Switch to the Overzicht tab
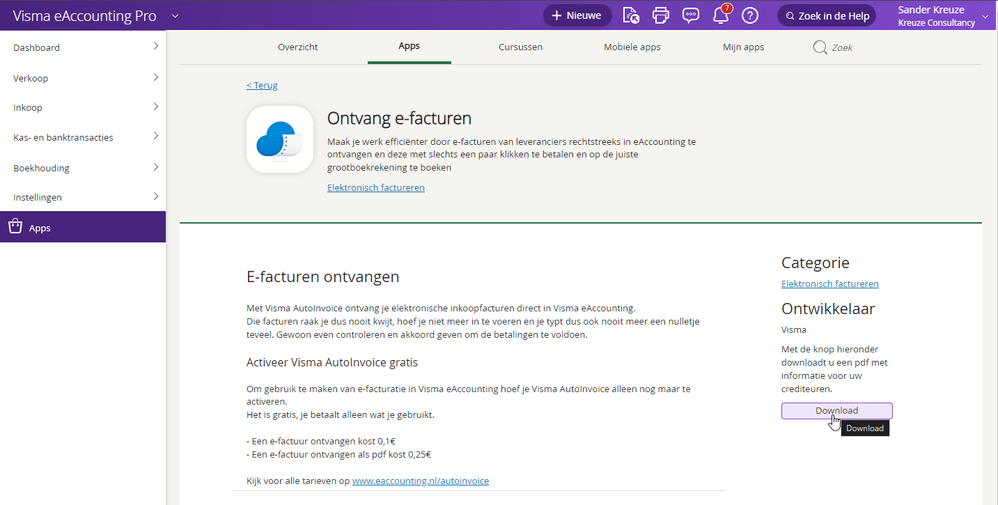Image resolution: width=998 pixels, height=505 pixels. point(298,47)
